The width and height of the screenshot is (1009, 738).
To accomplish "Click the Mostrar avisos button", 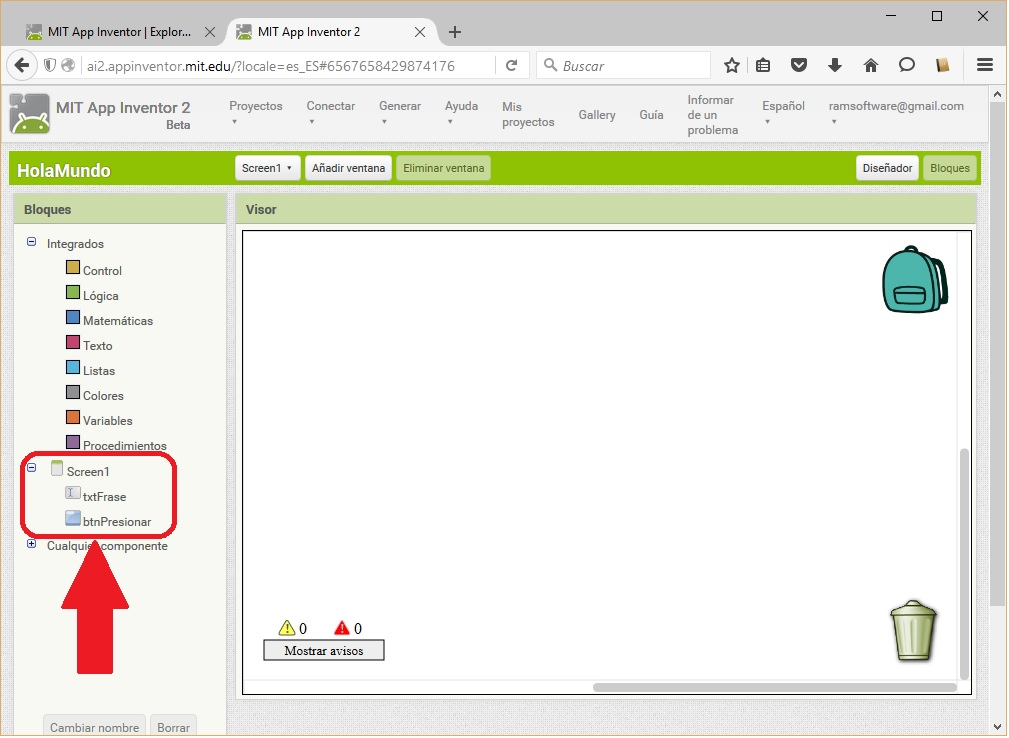I will pyautogui.click(x=323, y=651).
